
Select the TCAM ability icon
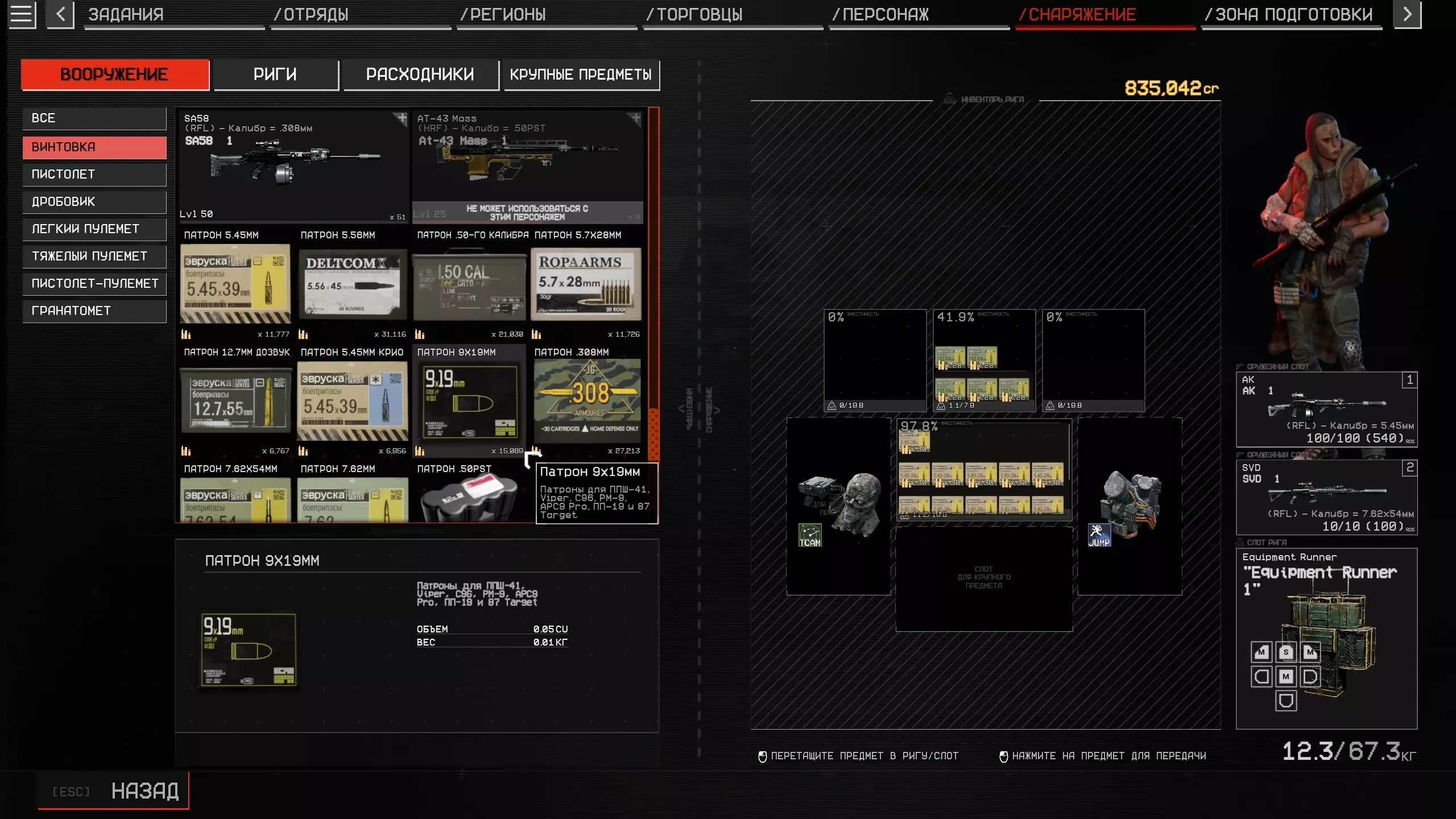tap(810, 535)
